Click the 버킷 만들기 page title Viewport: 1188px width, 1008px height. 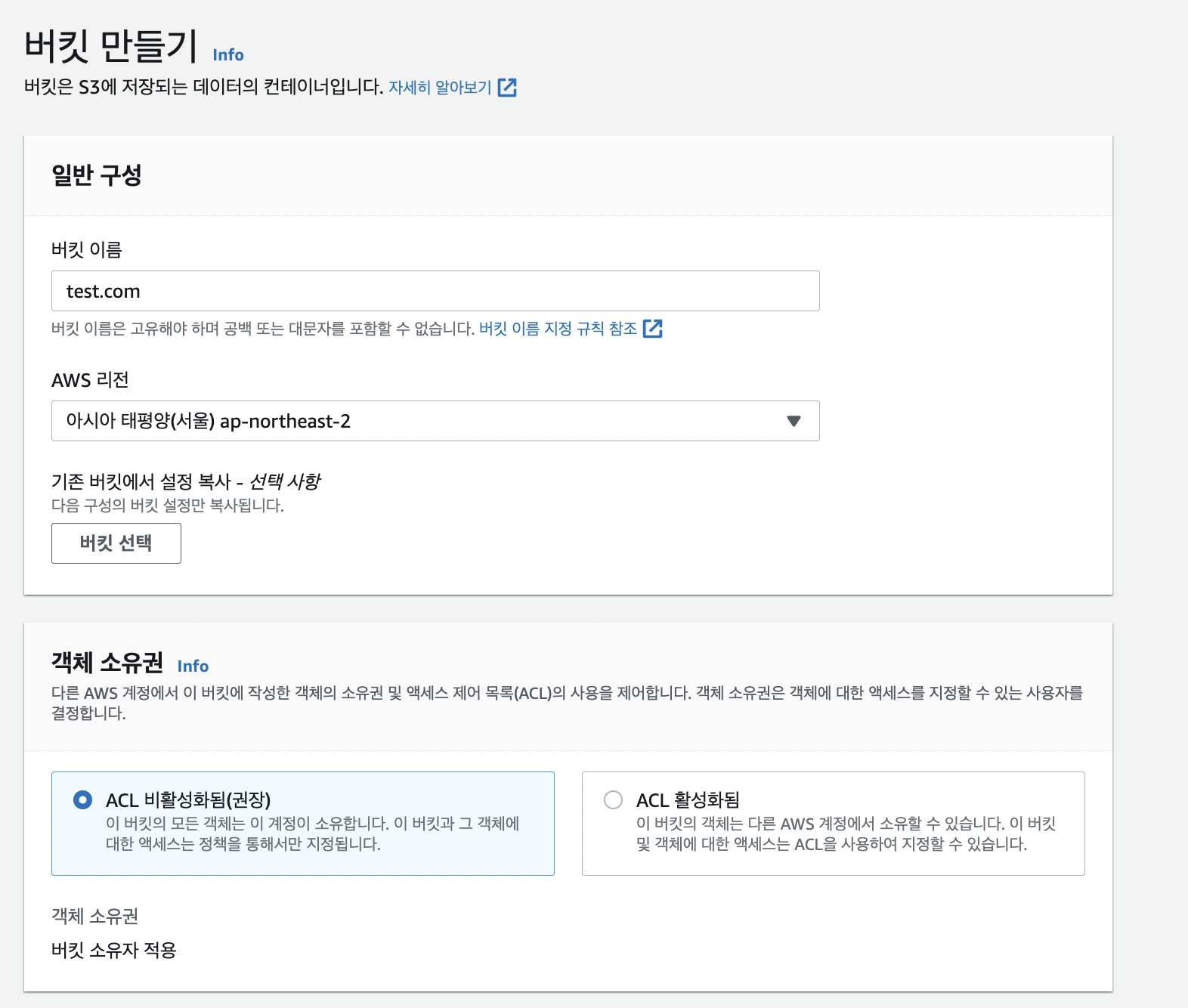coord(111,46)
